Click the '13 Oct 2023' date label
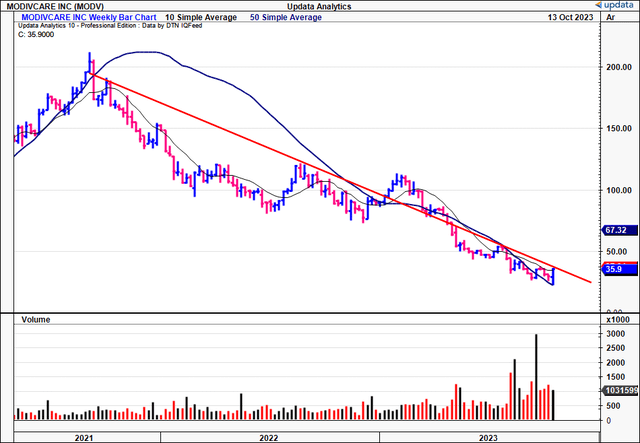The height and width of the screenshot is (443, 640). [570, 17]
